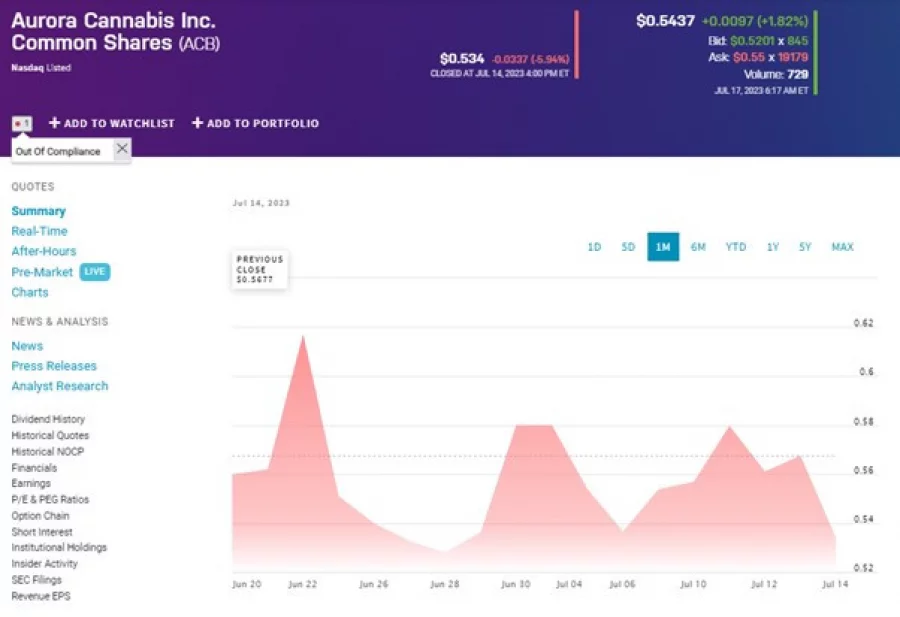View Historical Quotes
The width and height of the screenshot is (900, 617).
tap(50, 436)
